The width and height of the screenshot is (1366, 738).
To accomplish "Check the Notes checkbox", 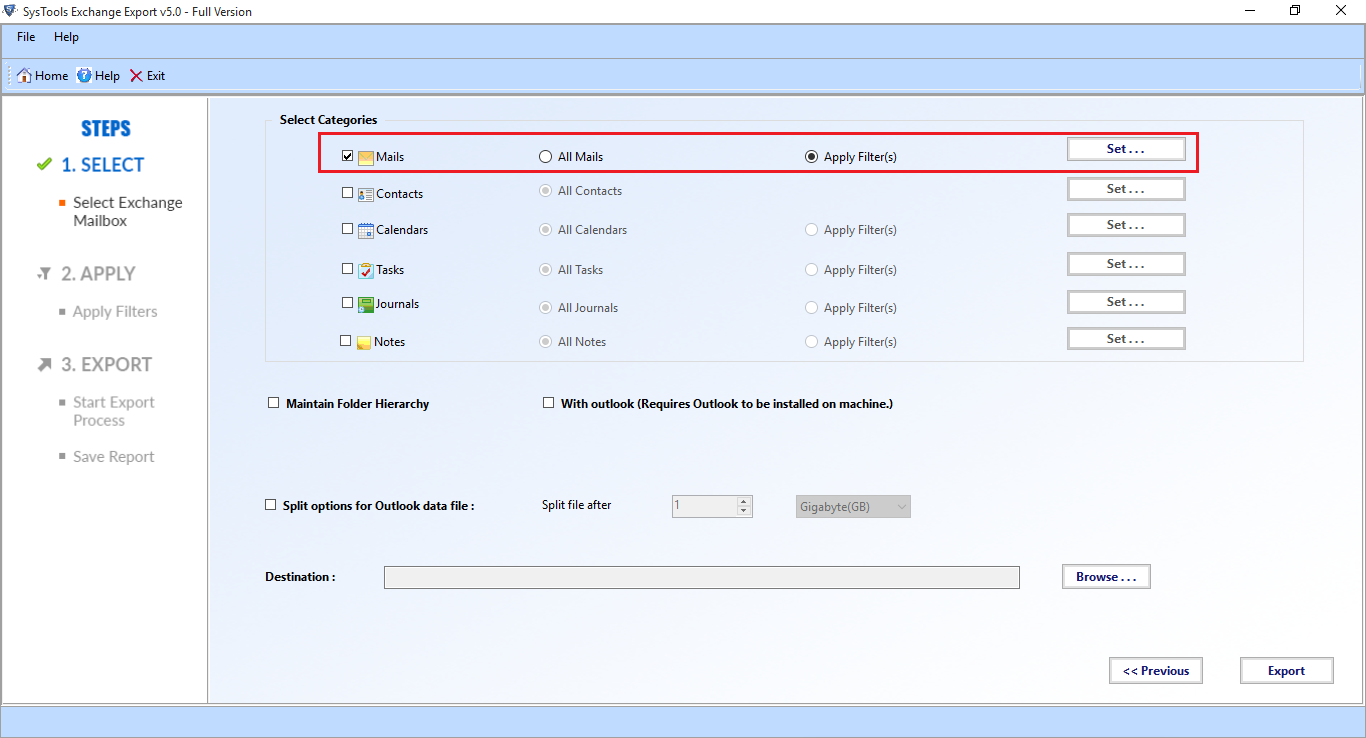I will (x=346, y=341).
